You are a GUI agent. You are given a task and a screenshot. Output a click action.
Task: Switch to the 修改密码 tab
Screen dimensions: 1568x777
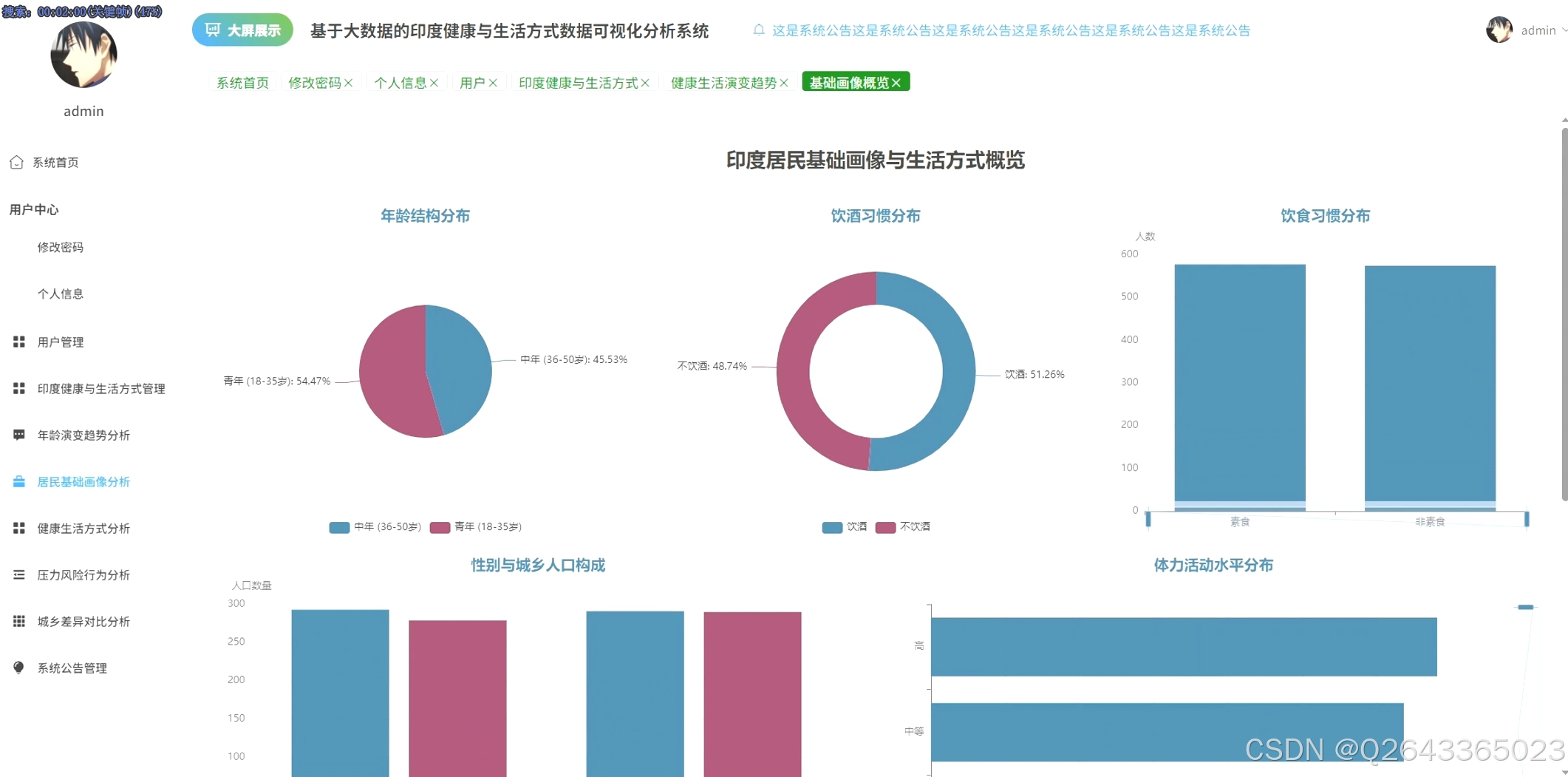point(315,83)
